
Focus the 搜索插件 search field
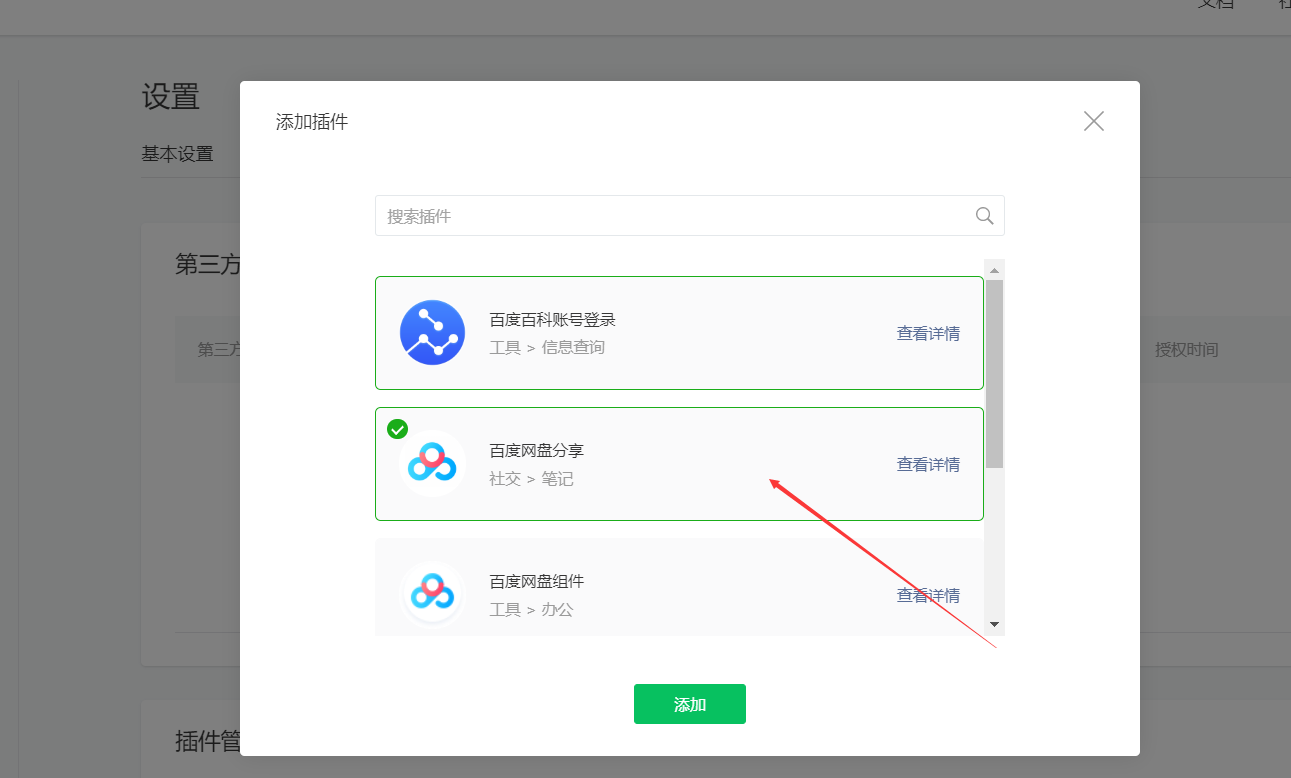click(x=689, y=216)
